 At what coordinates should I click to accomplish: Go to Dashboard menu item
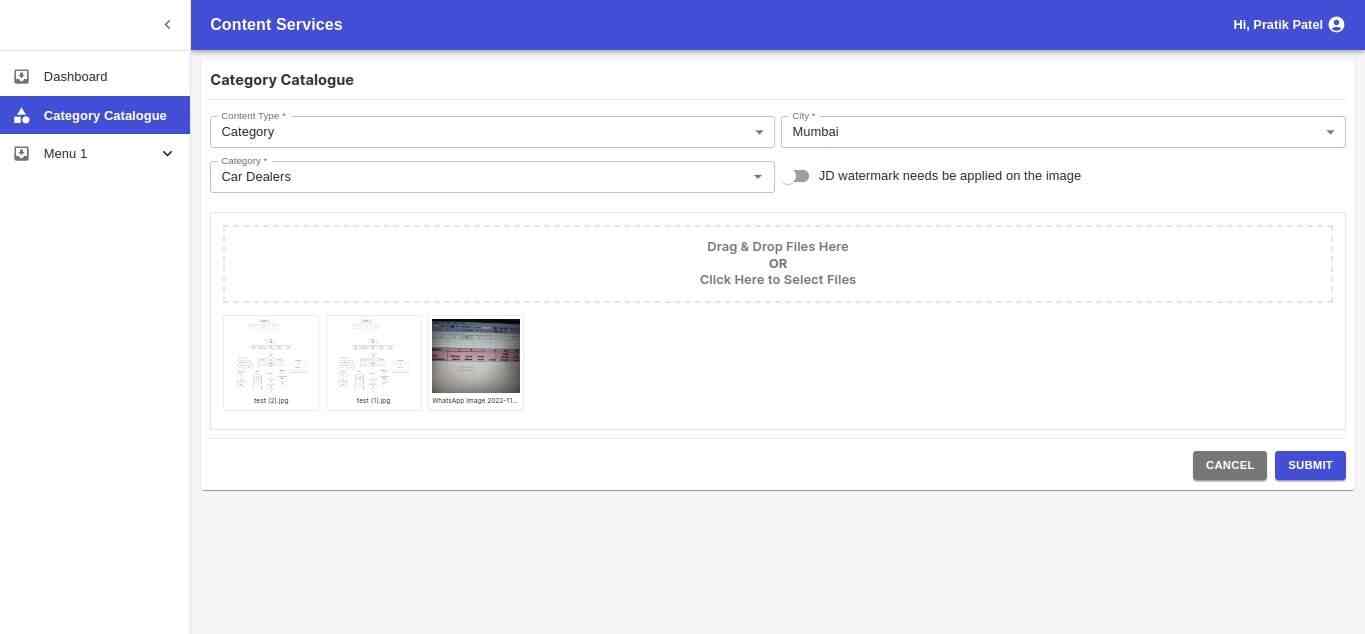click(x=75, y=77)
